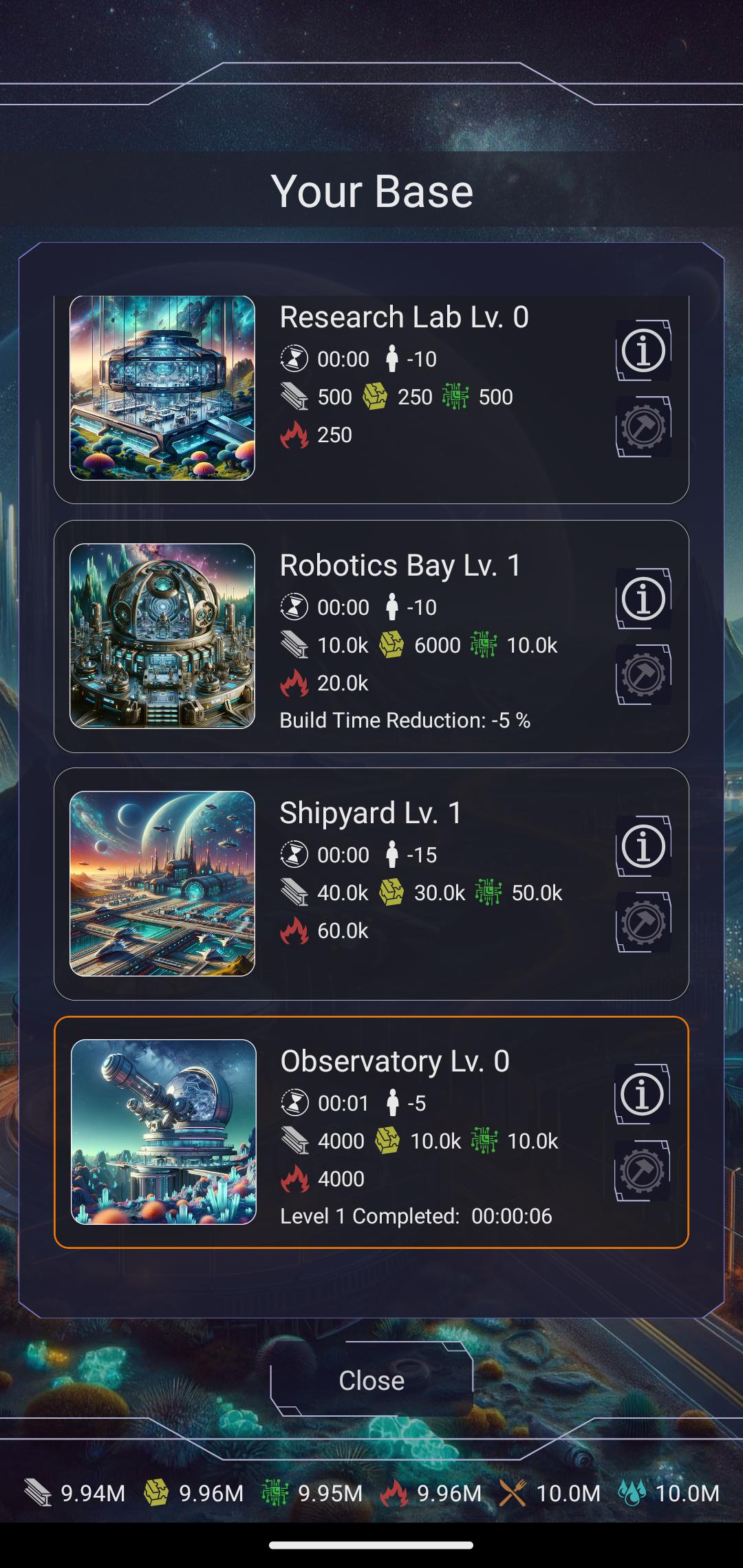This screenshot has width=743, height=1568.
Task: Select the Observatory Lv. 0 title
Action: 395,1061
